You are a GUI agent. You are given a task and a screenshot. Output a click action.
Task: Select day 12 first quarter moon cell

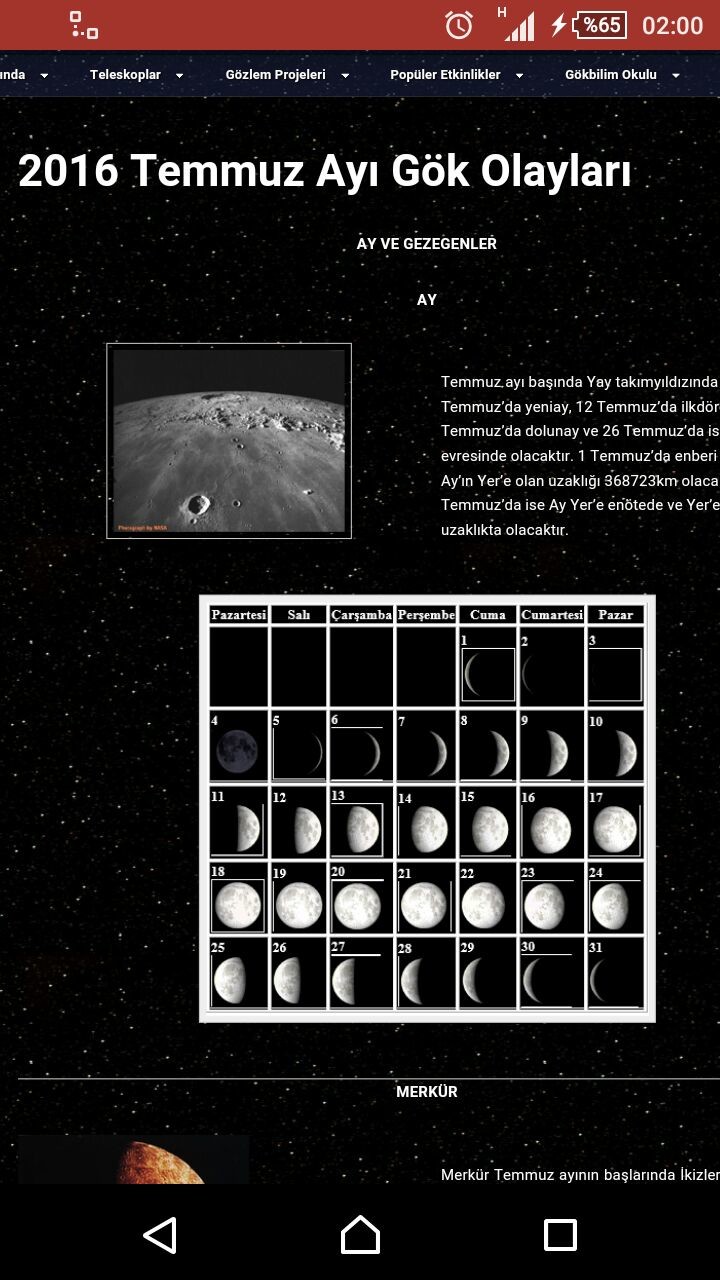click(x=299, y=823)
